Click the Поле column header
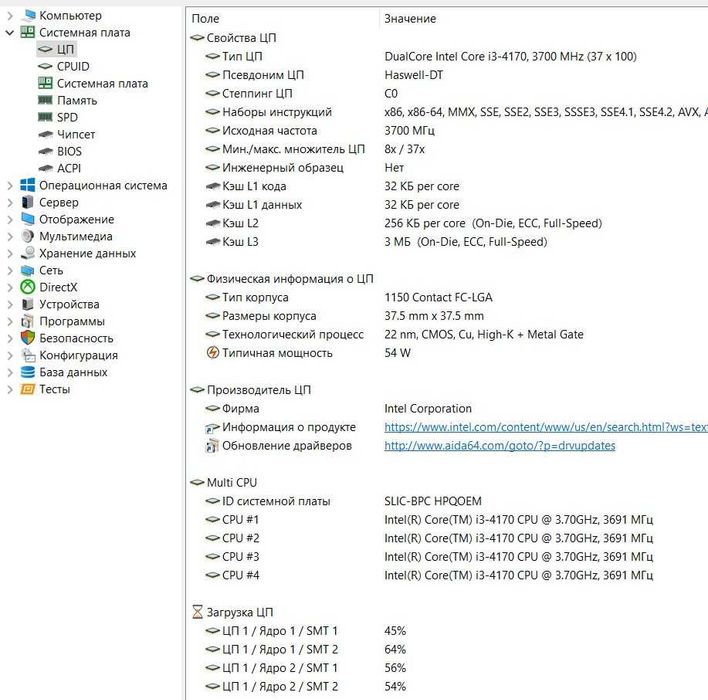 click(205, 19)
